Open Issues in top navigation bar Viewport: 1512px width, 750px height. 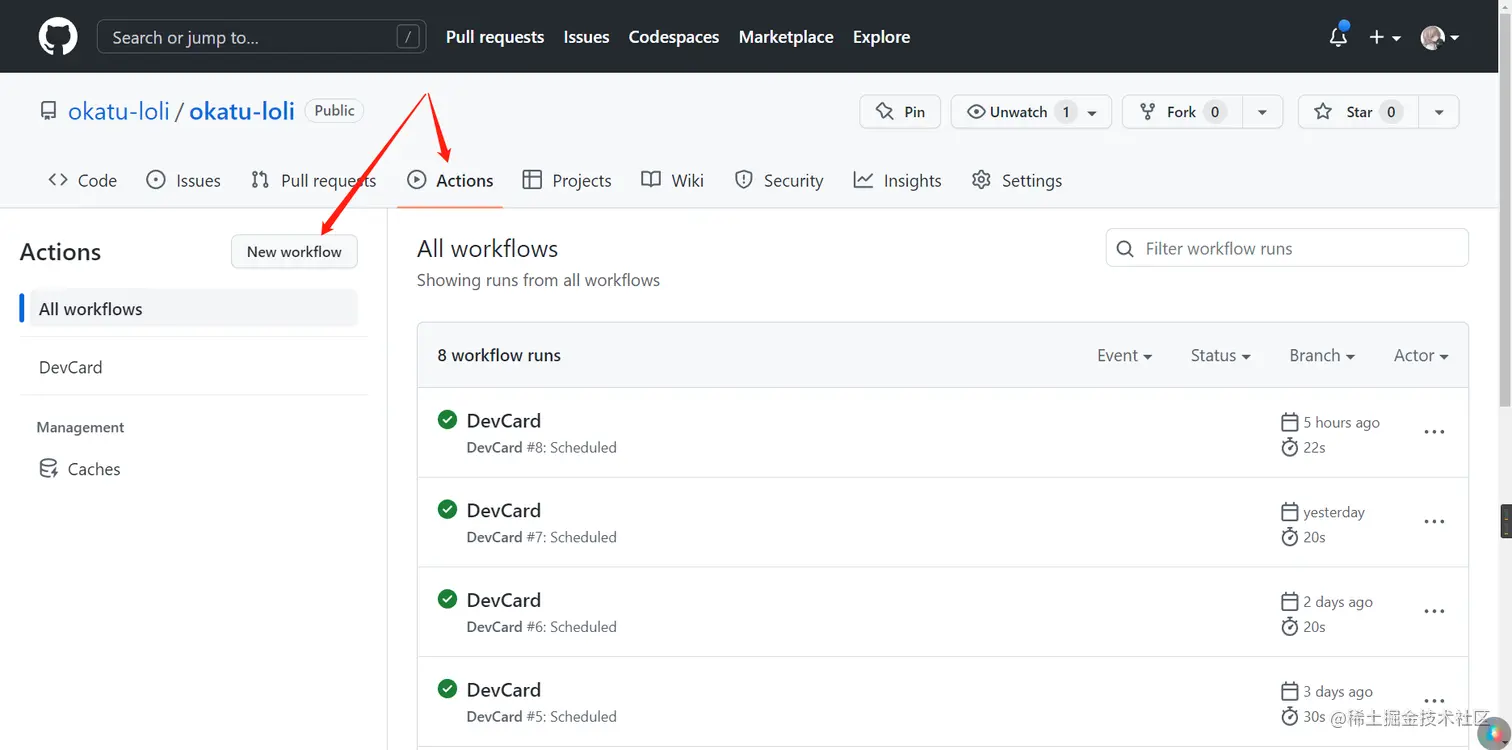(x=586, y=37)
